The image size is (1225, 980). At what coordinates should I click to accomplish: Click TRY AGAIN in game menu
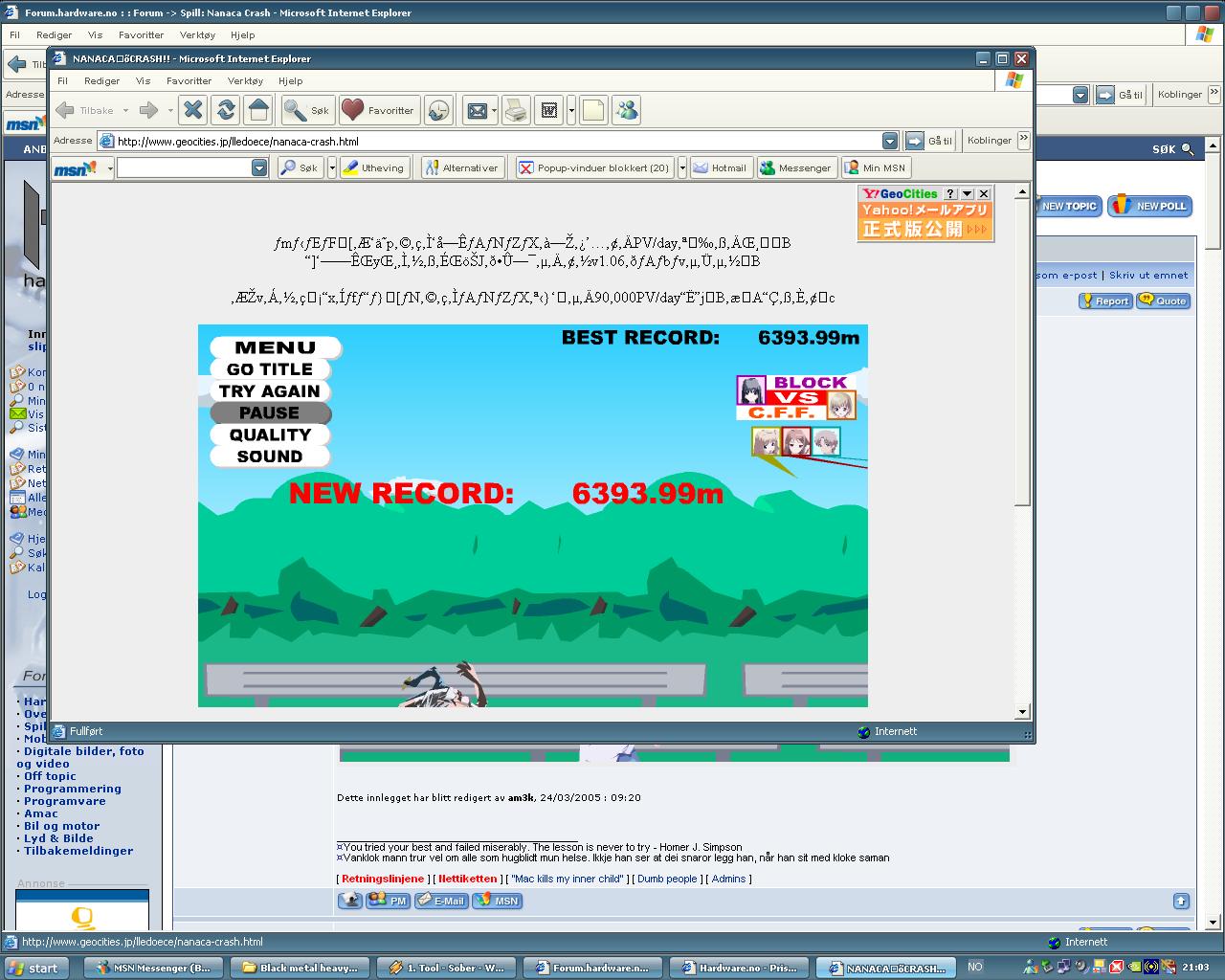pyautogui.click(x=270, y=391)
